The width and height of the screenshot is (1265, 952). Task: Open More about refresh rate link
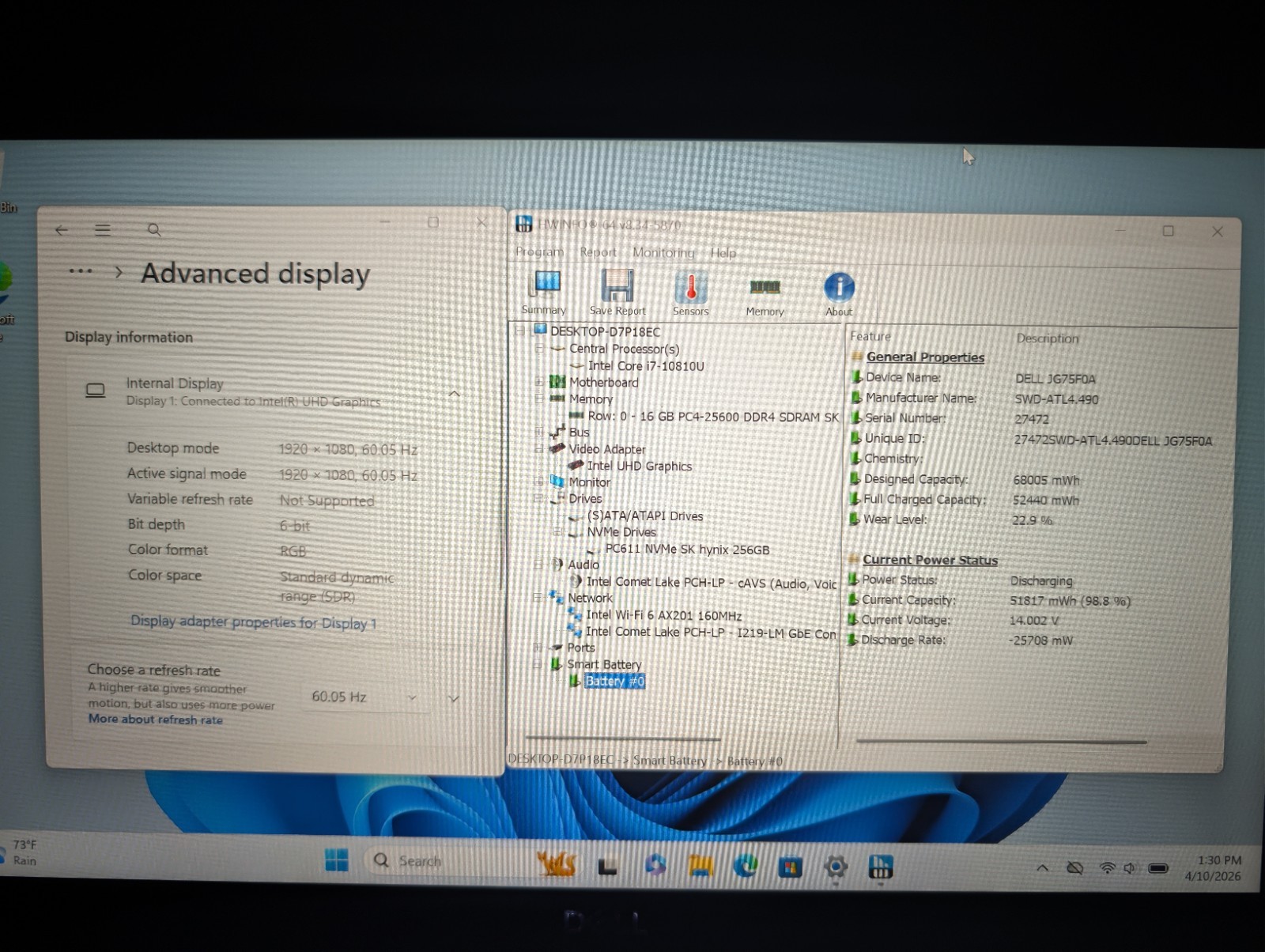156,719
